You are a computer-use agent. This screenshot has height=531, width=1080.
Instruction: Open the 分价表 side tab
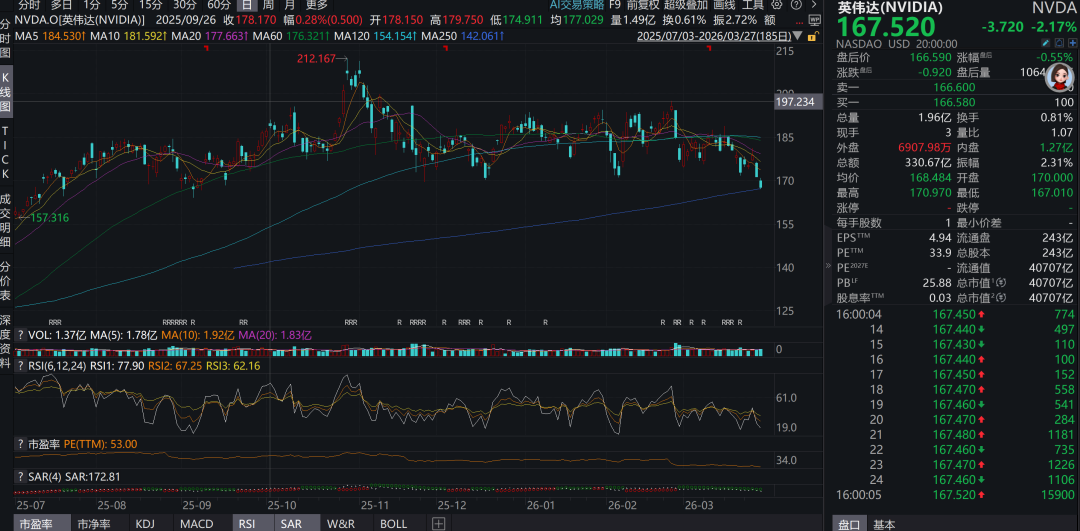[x=6, y=281]
